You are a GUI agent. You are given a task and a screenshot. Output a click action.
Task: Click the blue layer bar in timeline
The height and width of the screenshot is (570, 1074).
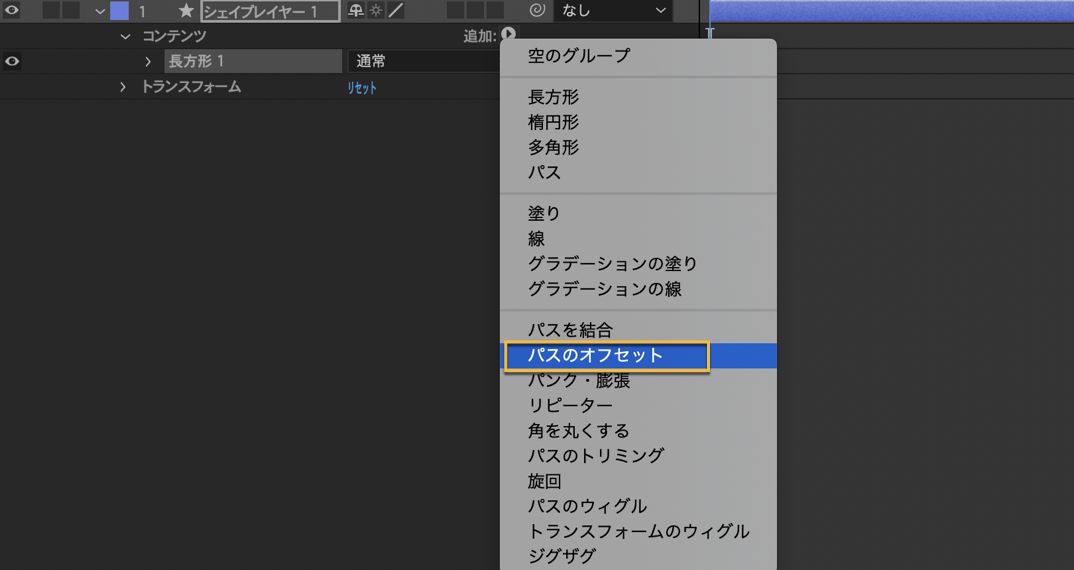tap(891, 10)
